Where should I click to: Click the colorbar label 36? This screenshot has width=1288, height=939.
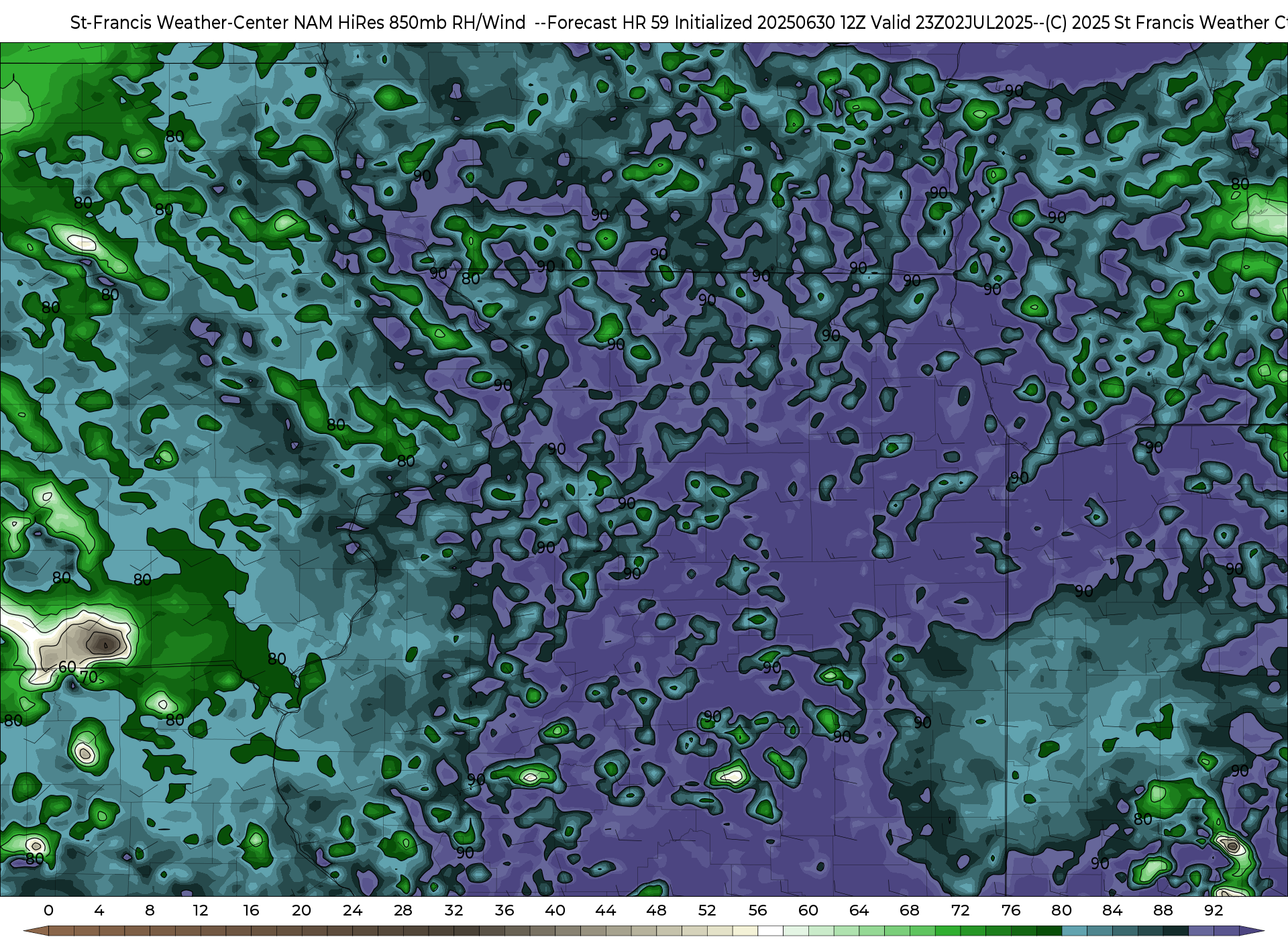click(x=504, y=910)
